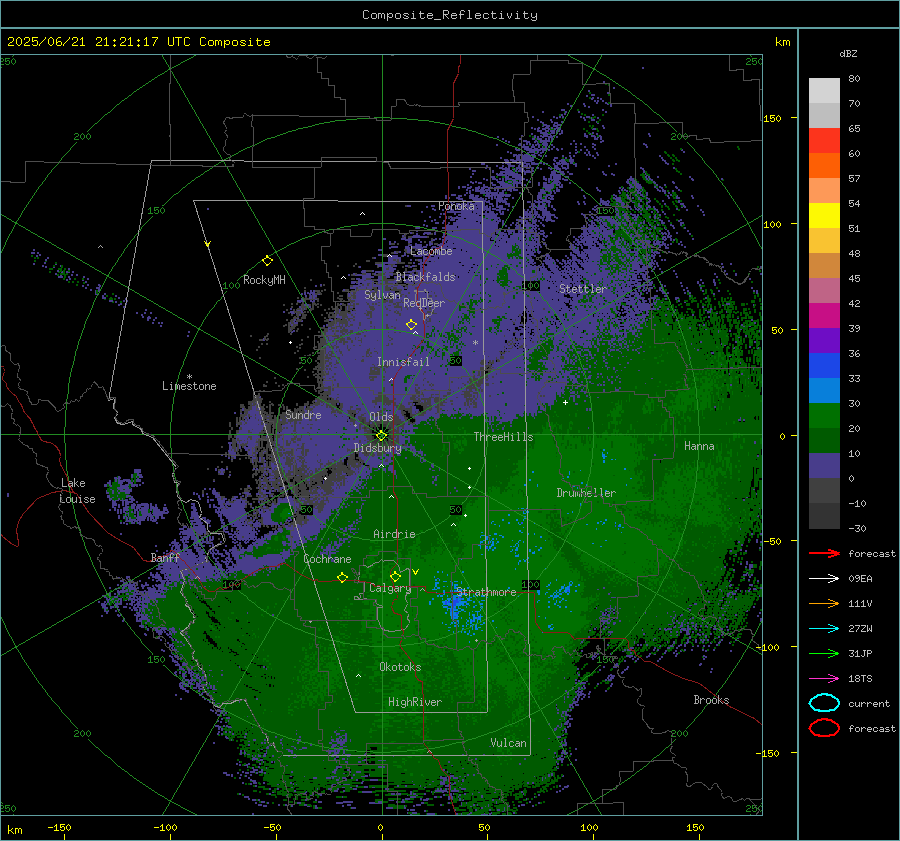Screen dimensions: 900x841
Task: Click the Stettler label
Action: click(583, 289)
